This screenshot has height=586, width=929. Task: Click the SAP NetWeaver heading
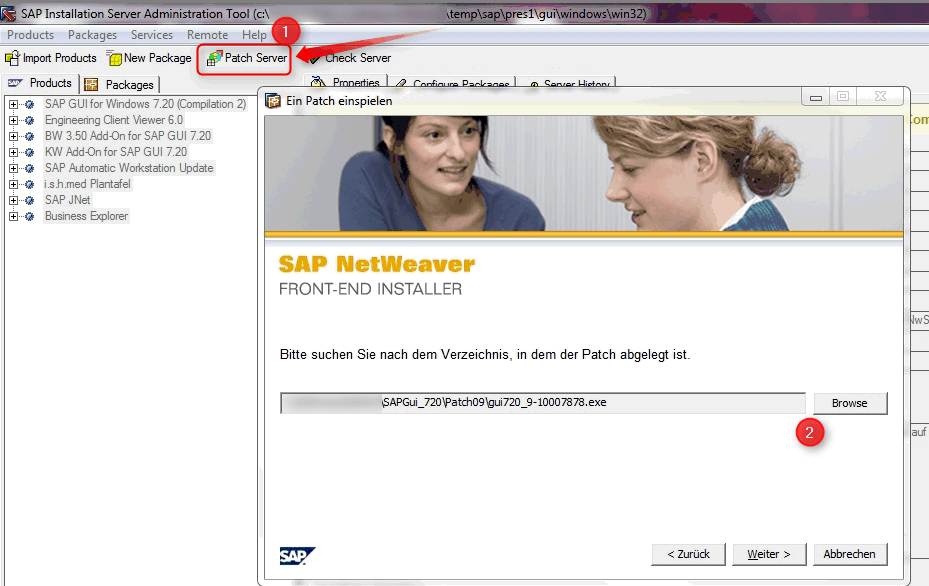(377, 264)
